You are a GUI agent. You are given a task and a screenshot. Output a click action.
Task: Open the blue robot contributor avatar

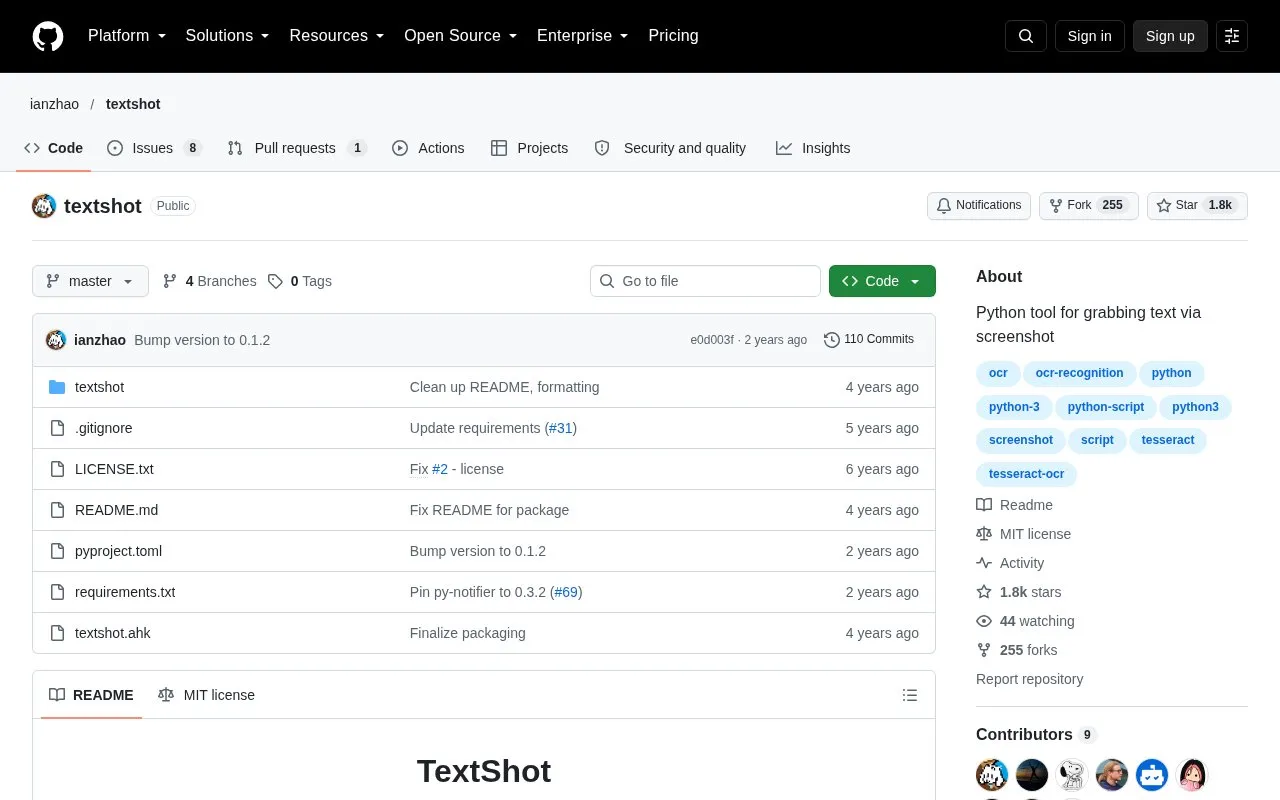1152,774
